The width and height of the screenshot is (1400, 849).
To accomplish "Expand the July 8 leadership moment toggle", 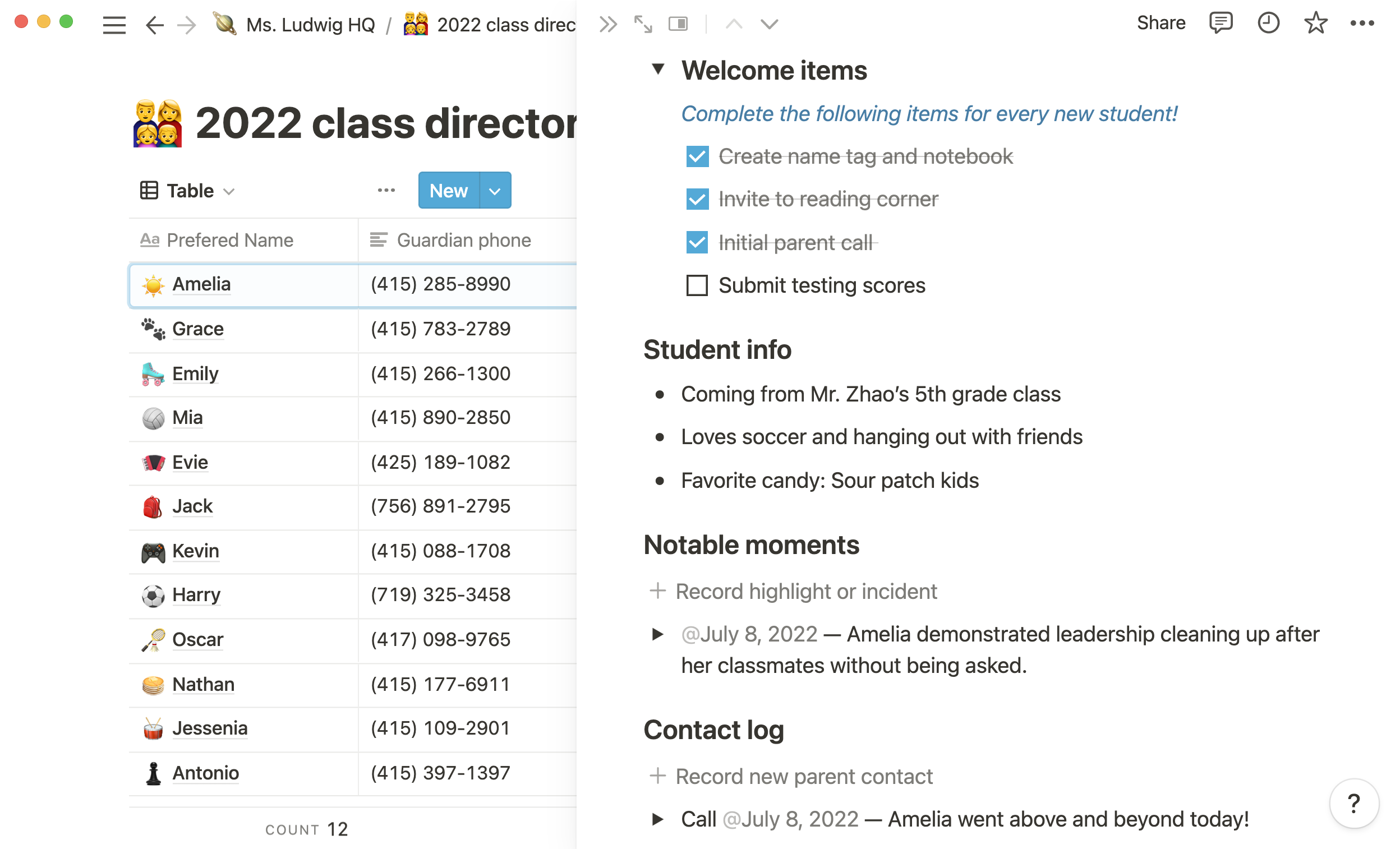I will coord(658,634).
